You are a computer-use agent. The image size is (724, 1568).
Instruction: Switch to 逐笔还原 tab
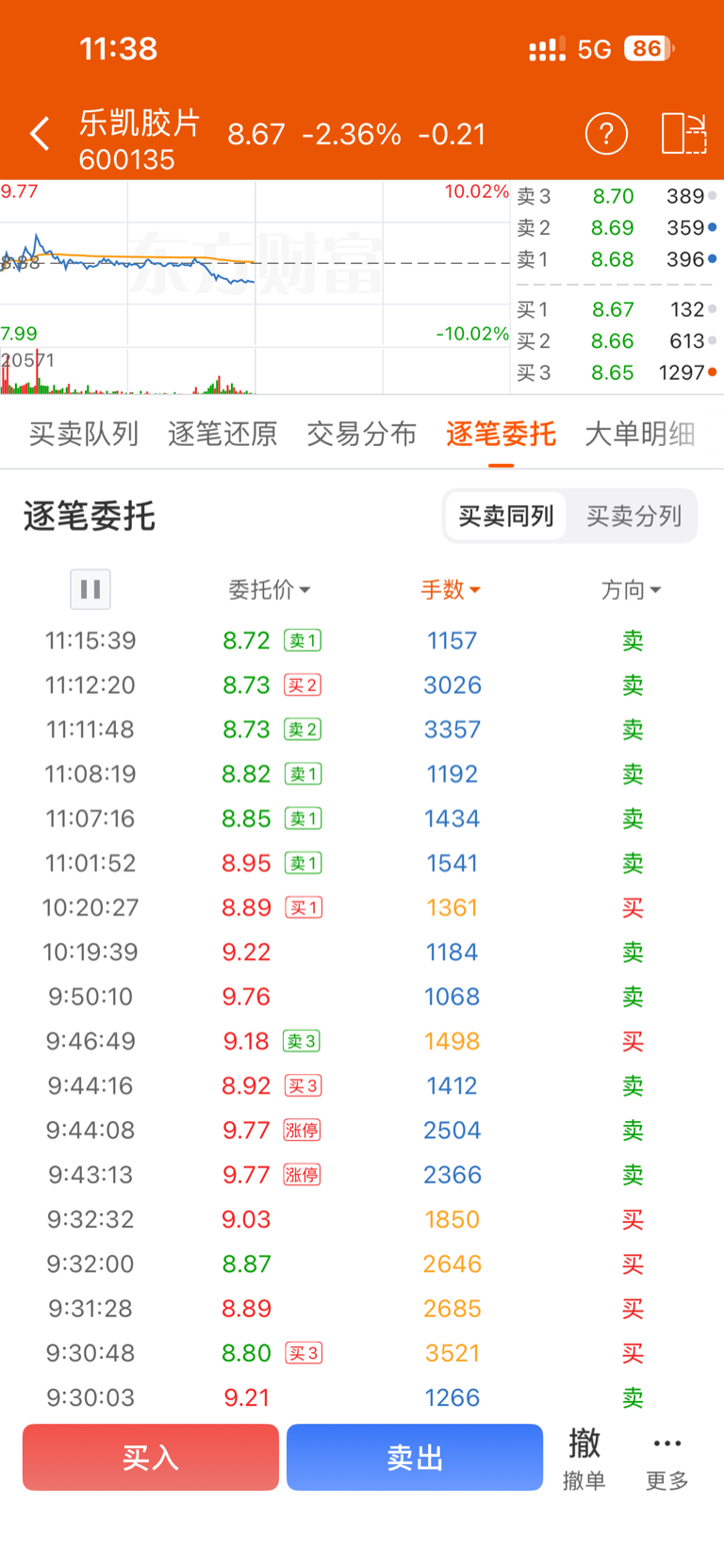point(222,434)
